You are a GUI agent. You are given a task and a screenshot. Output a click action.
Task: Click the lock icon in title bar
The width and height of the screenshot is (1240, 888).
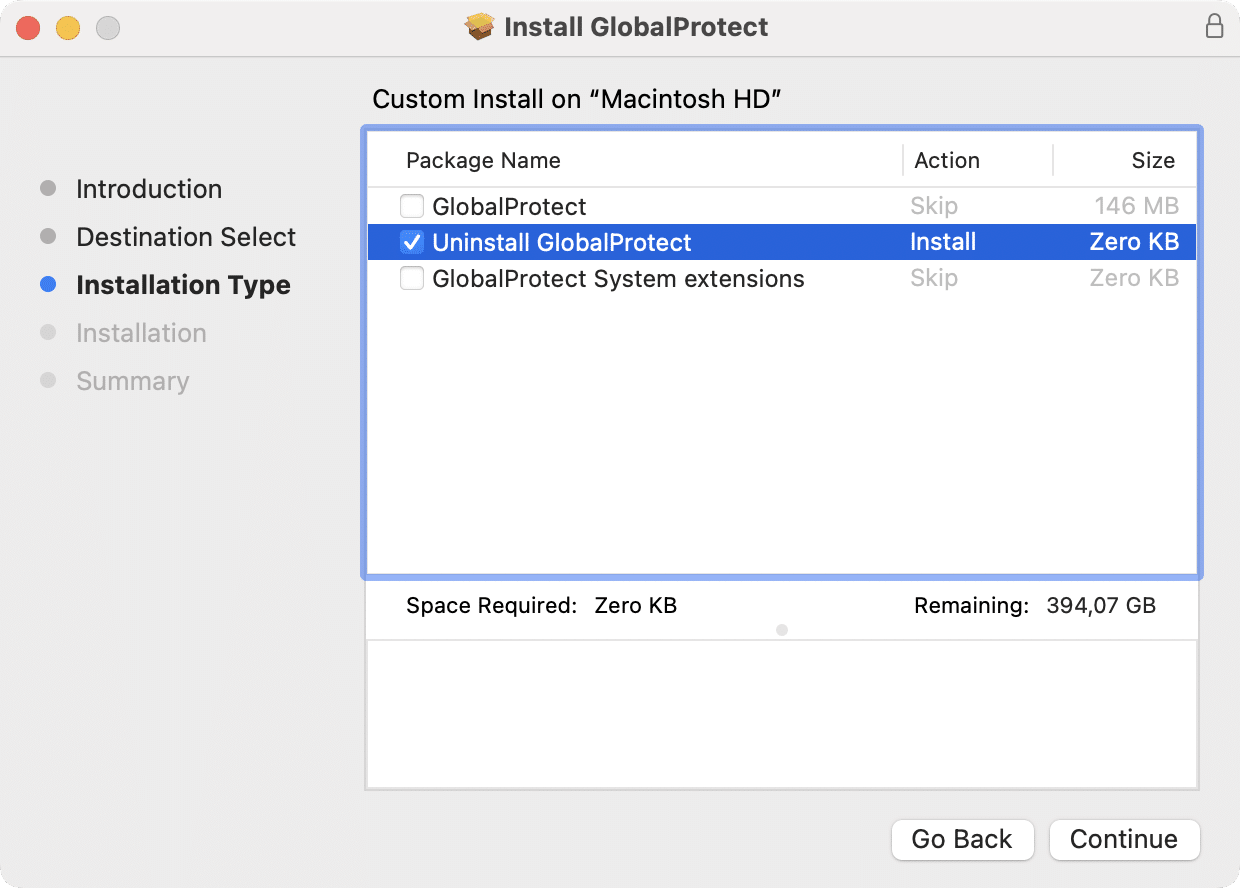pos(1215,27)
